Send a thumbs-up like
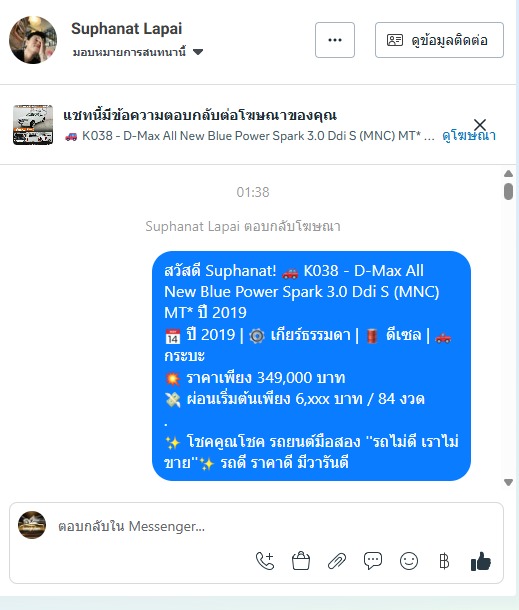 [480, 561]
